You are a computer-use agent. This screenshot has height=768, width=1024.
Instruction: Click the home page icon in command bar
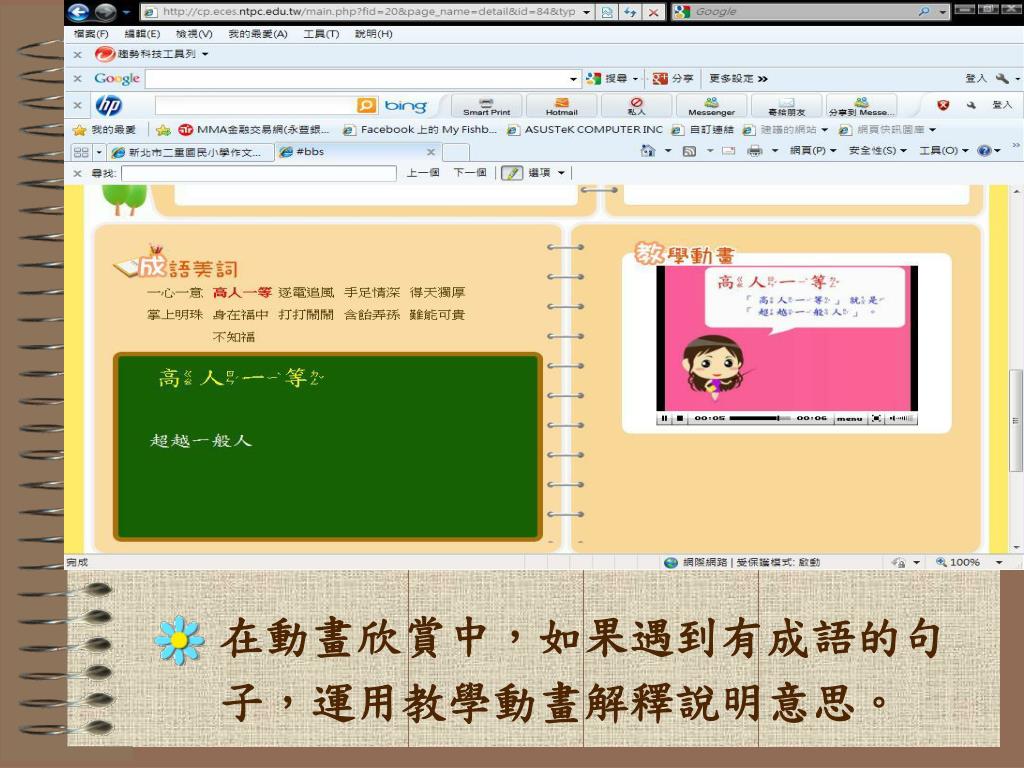[x=648, y=151]
